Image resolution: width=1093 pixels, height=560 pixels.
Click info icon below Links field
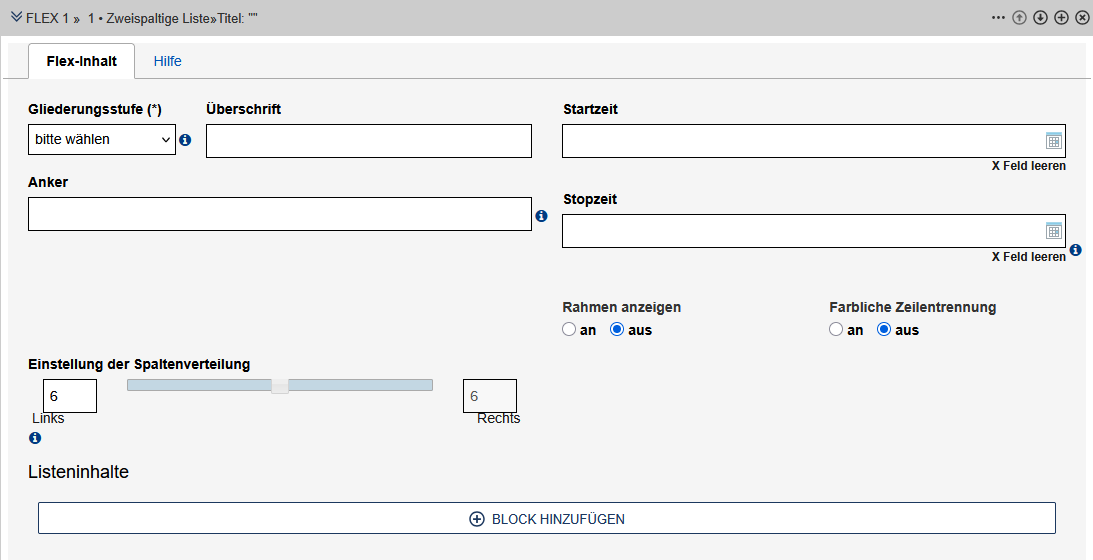[35, 438]
